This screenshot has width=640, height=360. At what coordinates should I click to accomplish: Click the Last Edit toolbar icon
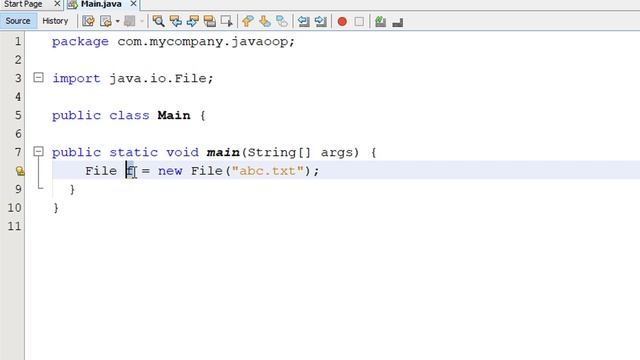[88, 21]
